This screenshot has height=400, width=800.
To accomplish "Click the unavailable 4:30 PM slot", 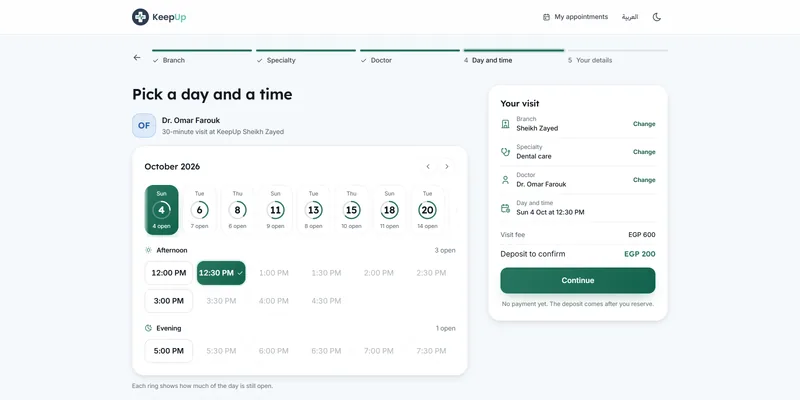I will click(327, 301).
